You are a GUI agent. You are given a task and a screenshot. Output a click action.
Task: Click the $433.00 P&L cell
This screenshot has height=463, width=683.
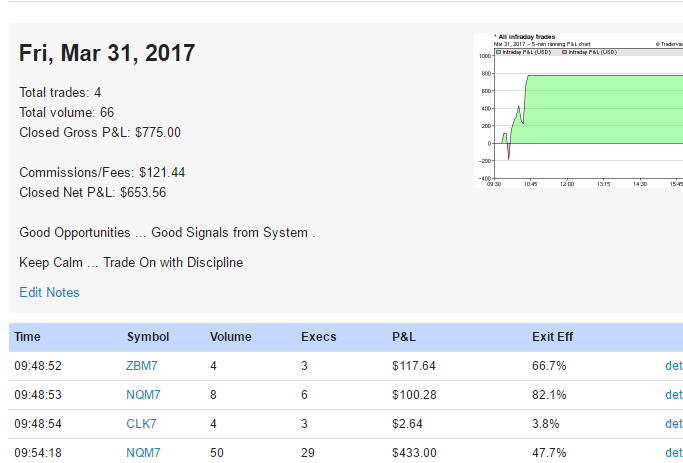[414, 453]
